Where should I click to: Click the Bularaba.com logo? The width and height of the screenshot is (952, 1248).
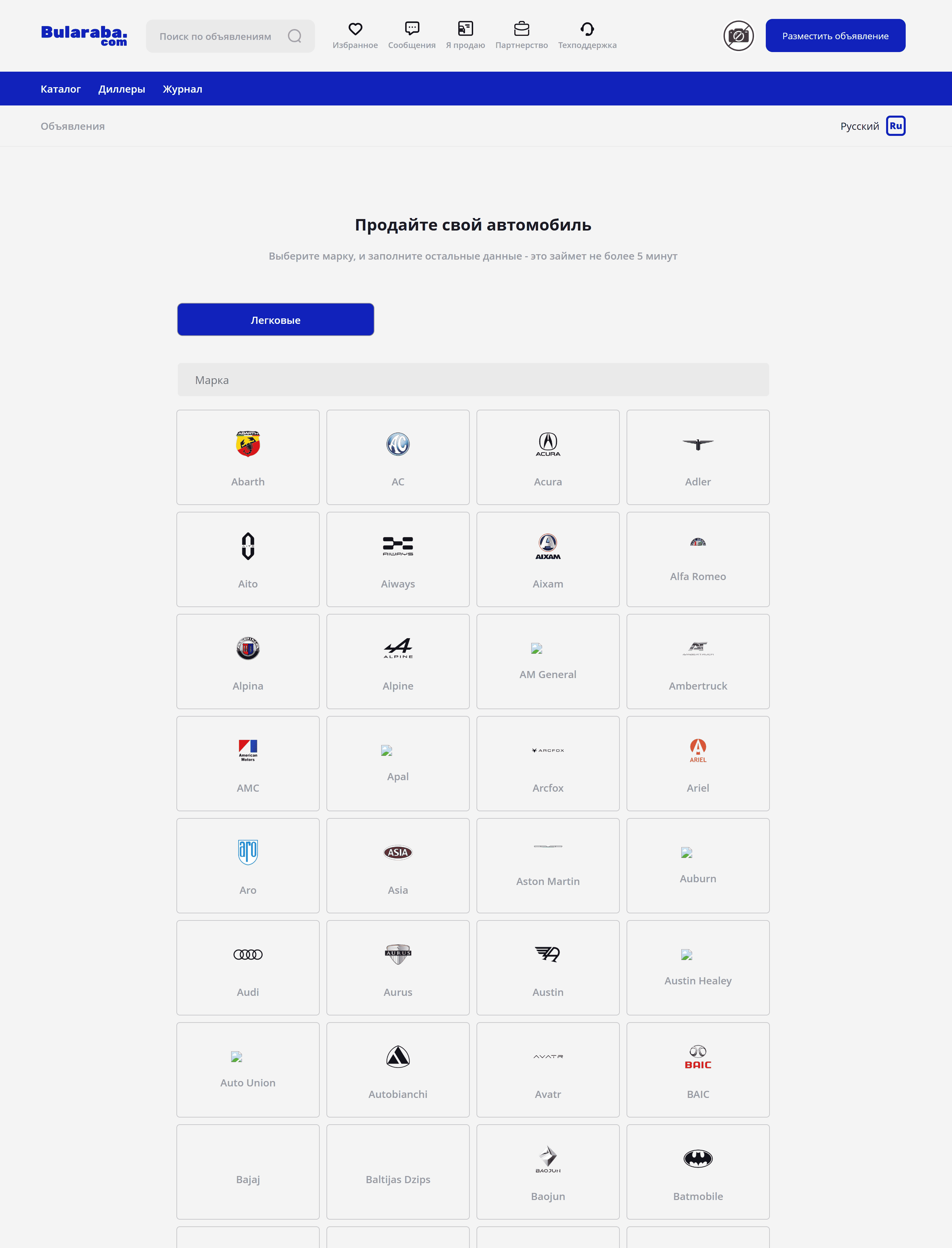tap(84, 35)
